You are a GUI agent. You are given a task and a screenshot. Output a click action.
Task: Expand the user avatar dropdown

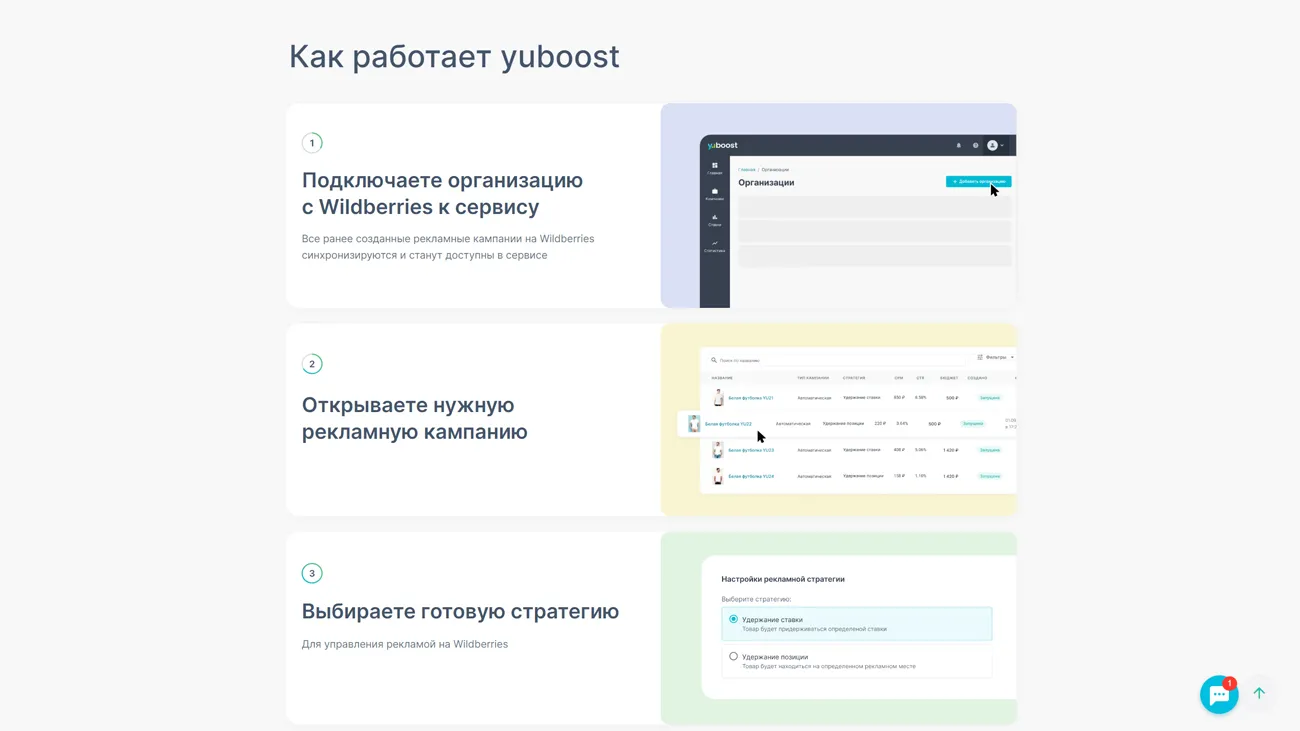pyautogui.click(x=995, y=146)
